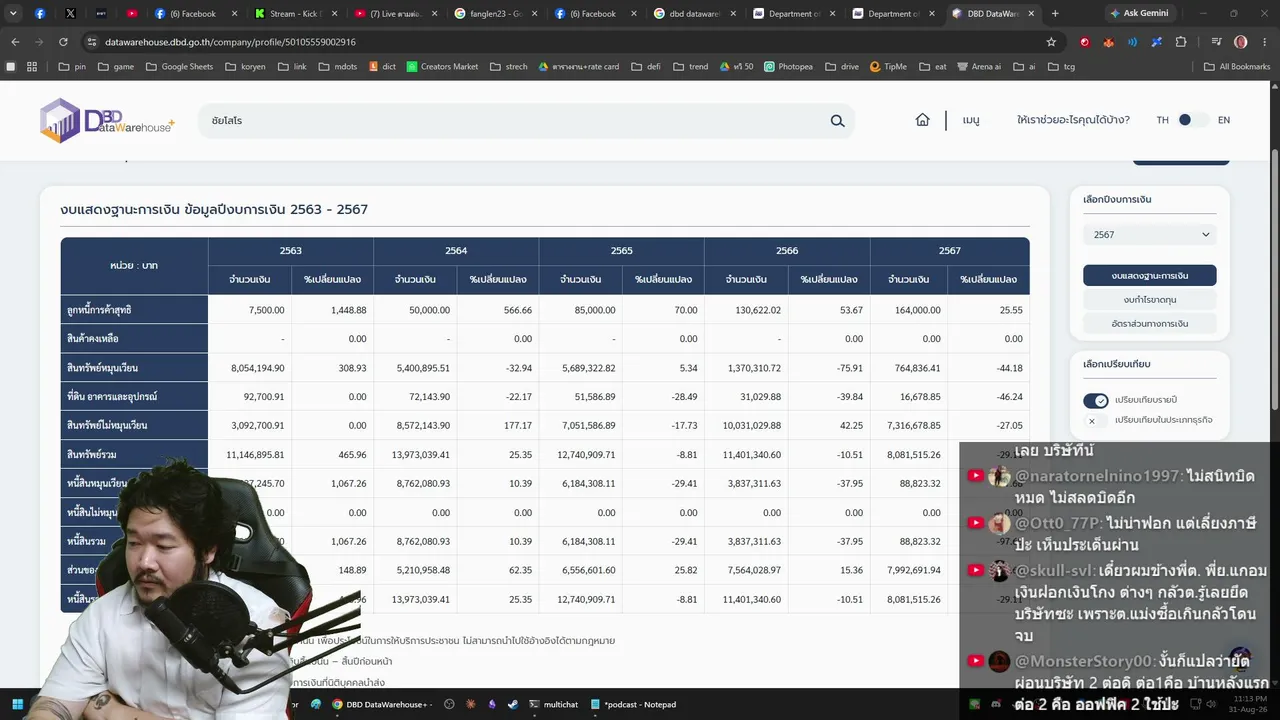Go back to the previous page
Viewport: 1280px width, 720px height.
[x=15, y=42]
